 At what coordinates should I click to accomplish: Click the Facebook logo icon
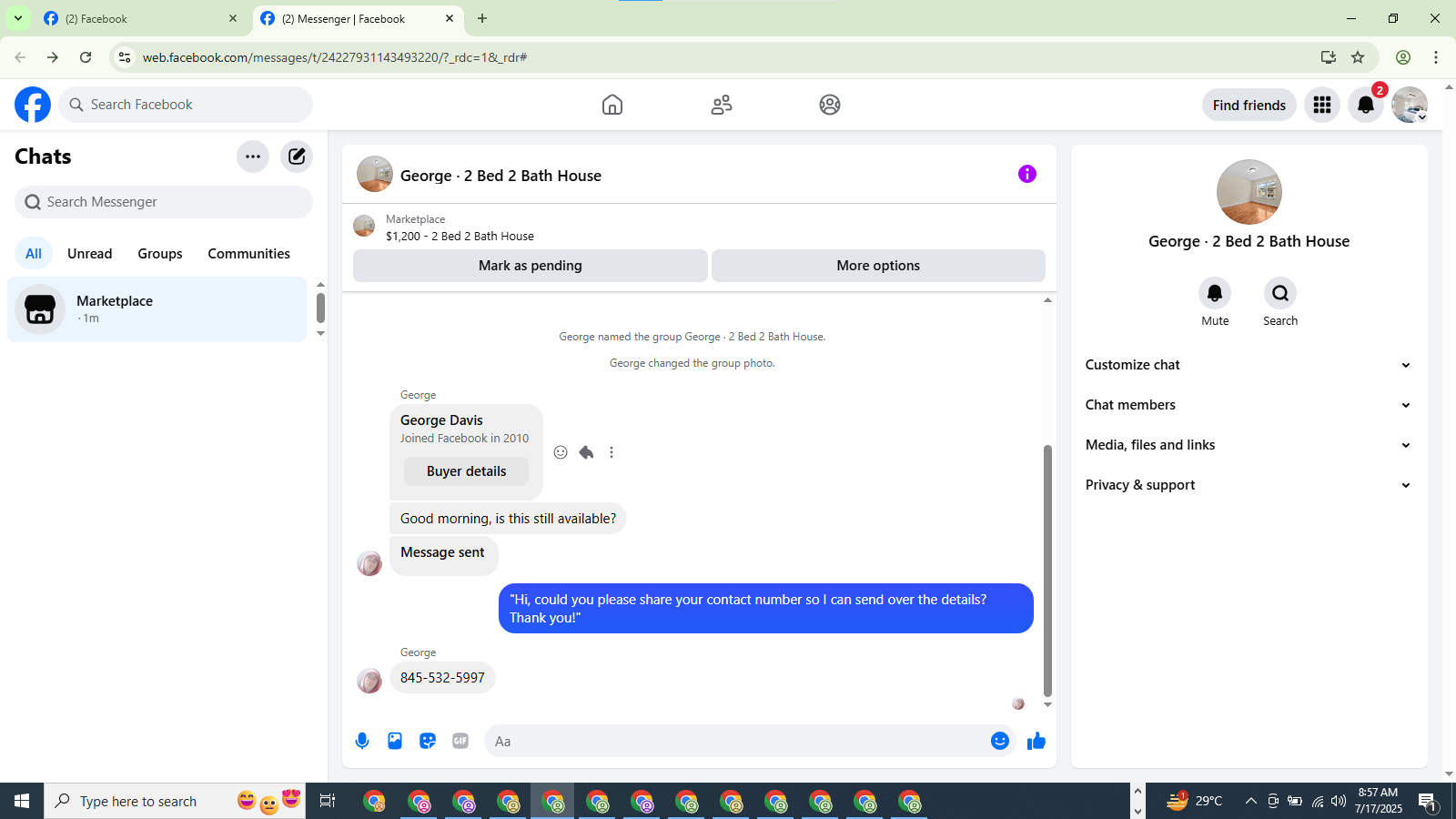pos(33,105)
